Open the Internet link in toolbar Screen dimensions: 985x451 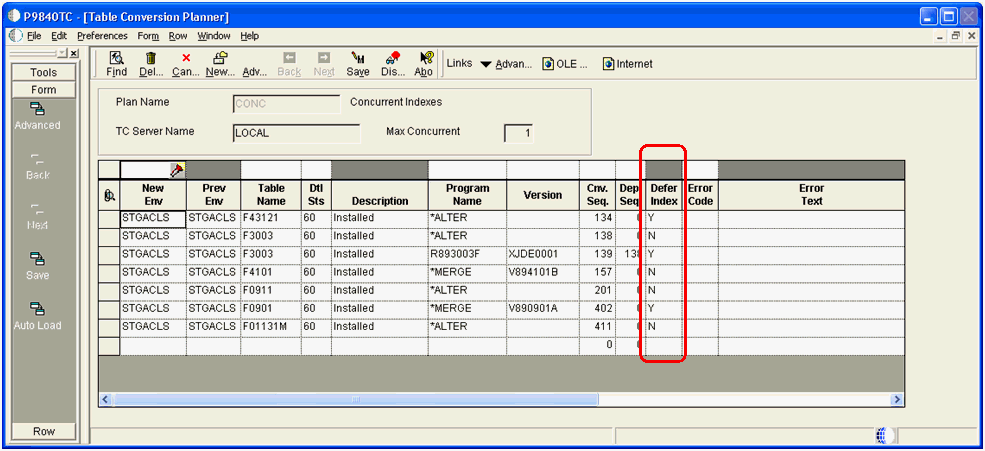[627, 64]
